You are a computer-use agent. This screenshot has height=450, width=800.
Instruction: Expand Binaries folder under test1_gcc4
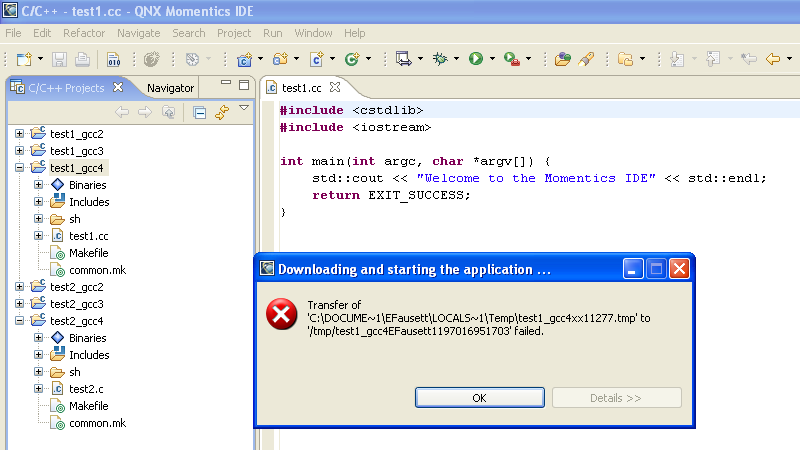[x=39, y=185]
